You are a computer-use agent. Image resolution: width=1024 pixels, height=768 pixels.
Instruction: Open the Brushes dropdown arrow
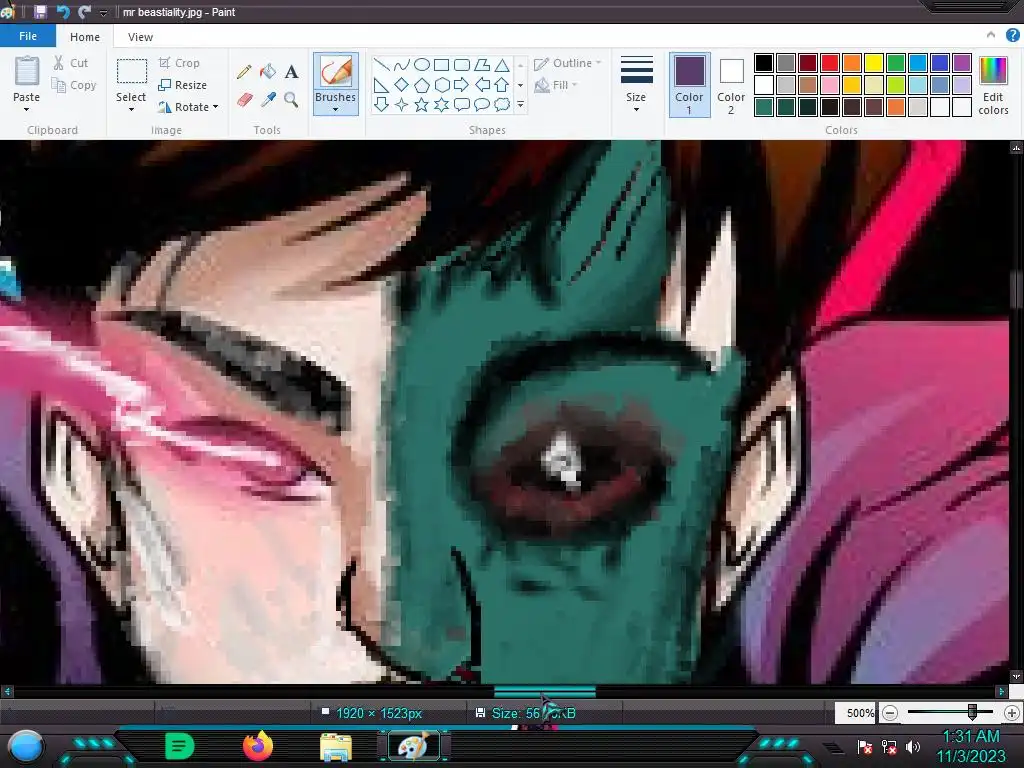(x=336, y=110)
